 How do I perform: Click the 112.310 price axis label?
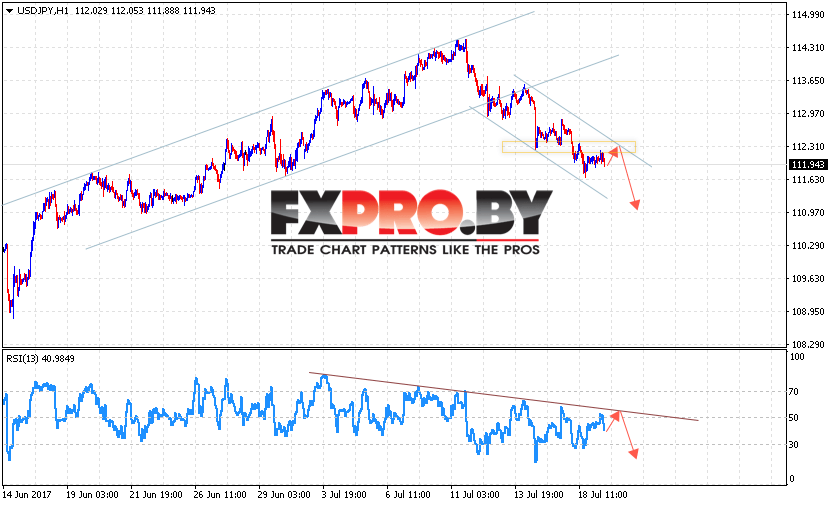coord(808,146)
